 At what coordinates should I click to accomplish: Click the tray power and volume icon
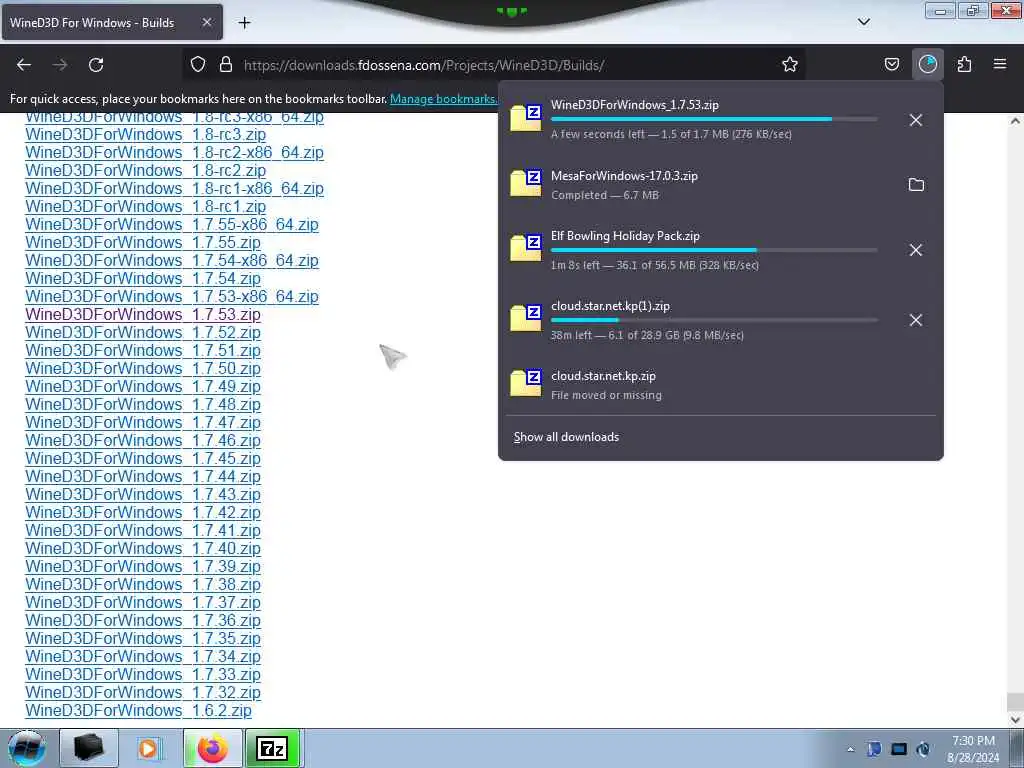point(923,749)
